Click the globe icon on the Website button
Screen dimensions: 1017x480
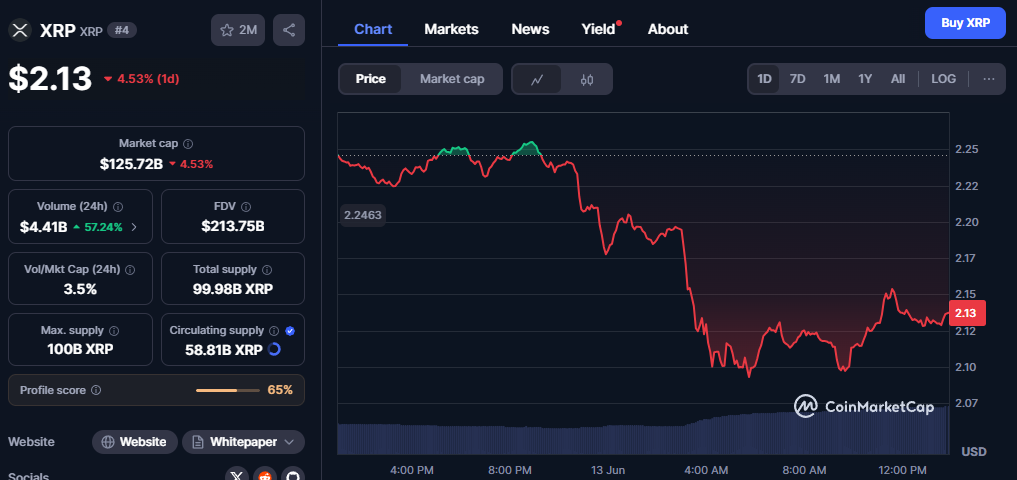(x=108, y=442)
